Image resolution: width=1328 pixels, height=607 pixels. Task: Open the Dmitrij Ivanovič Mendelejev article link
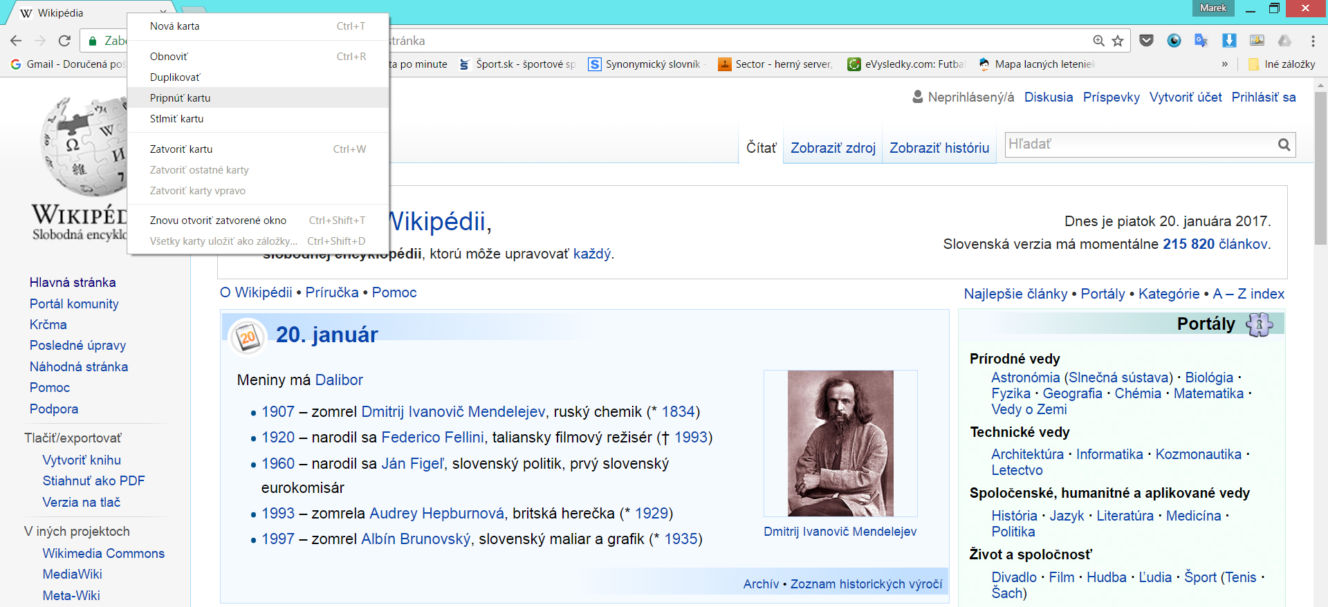coord(452,411)
